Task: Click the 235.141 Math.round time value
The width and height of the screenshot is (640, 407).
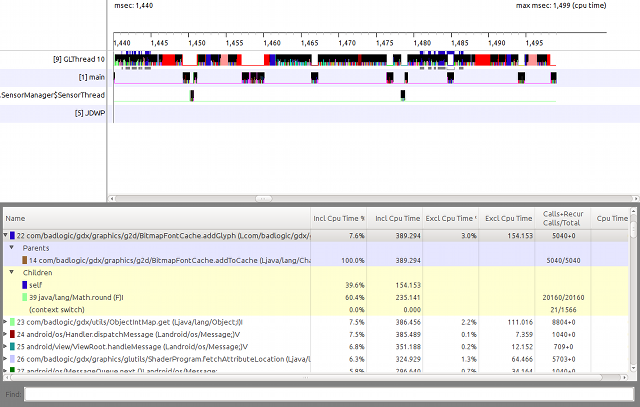Action: point(408,297)
